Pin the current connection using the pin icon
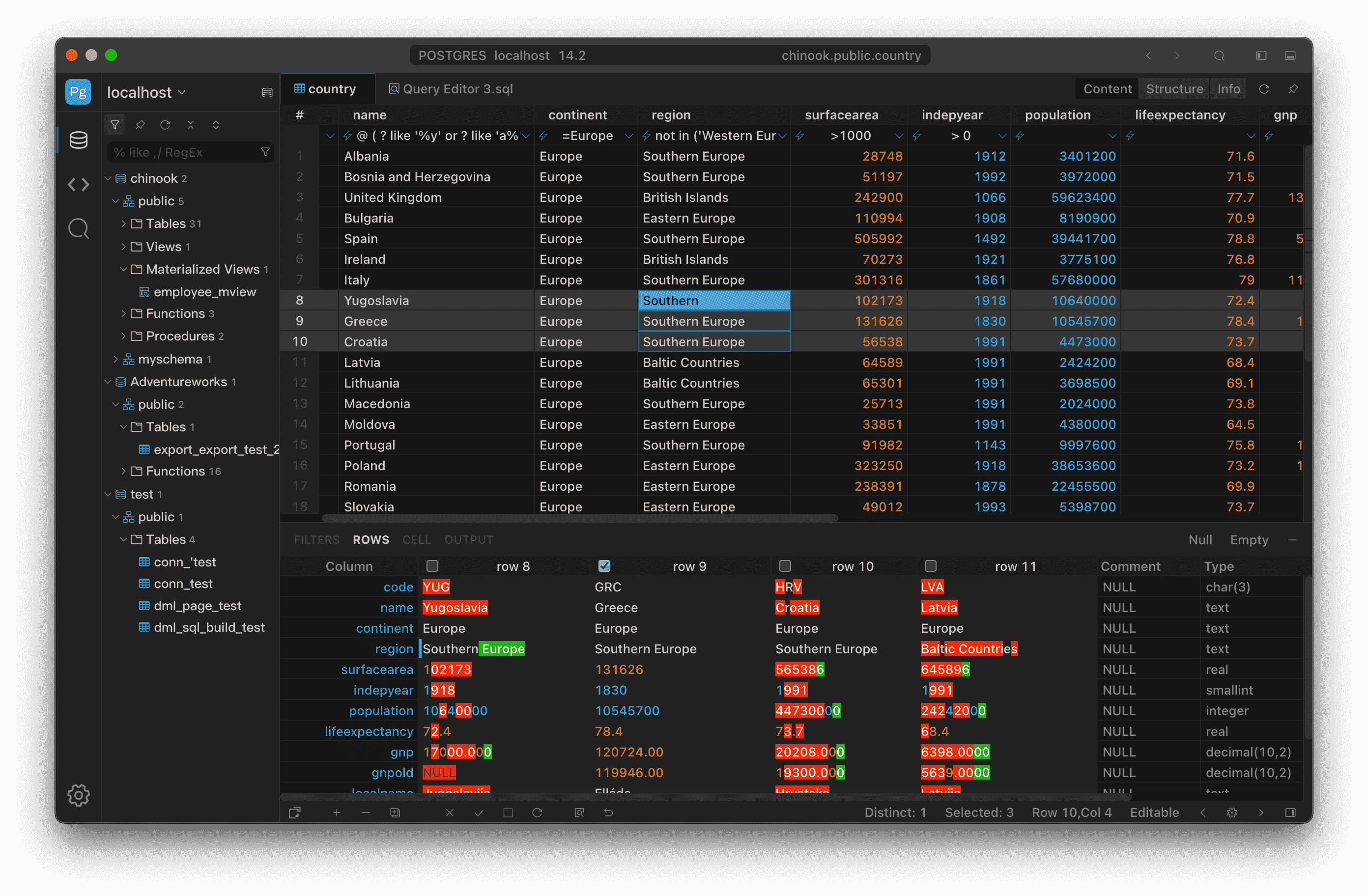Image resolution: width=1368 pixels, height=896 pixels. point(140,124)
